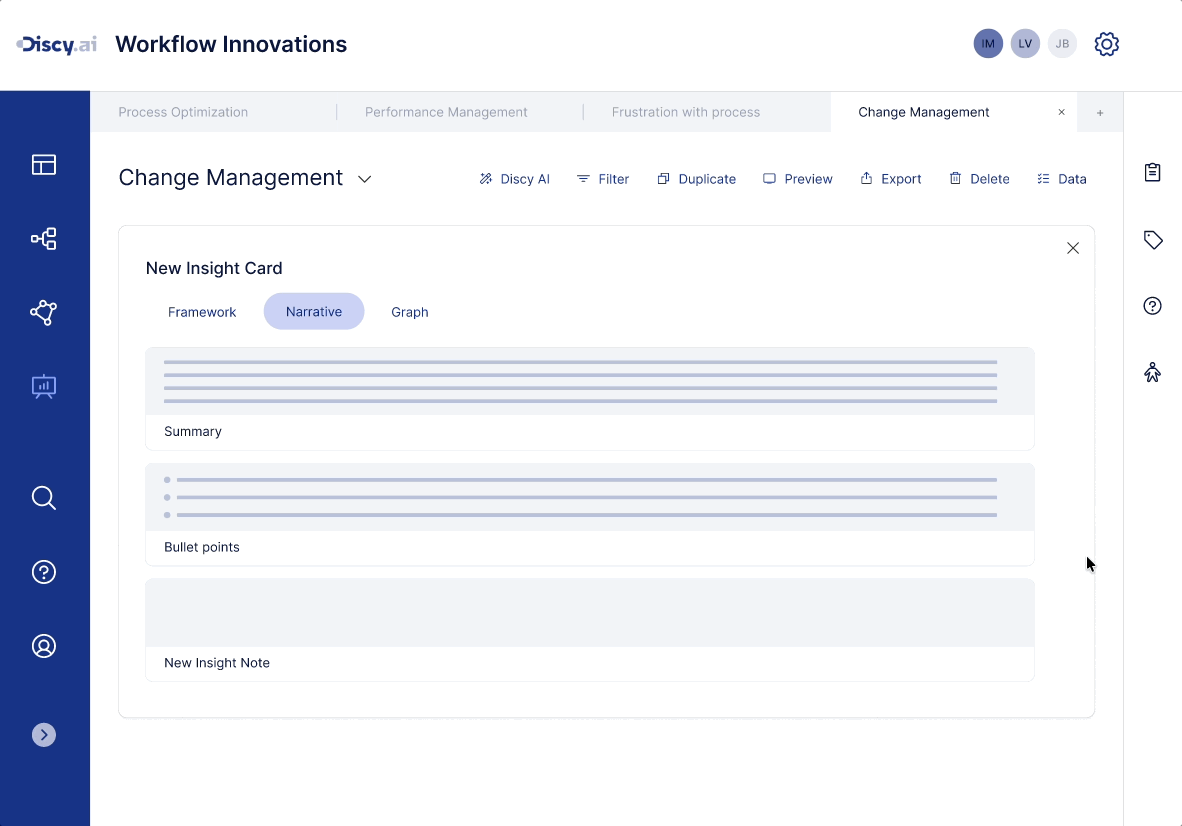Image resolution: width=1182 pixels, height=826 pixels.
Task: Select the Graph card style
Action: click(x=410, y=311)
